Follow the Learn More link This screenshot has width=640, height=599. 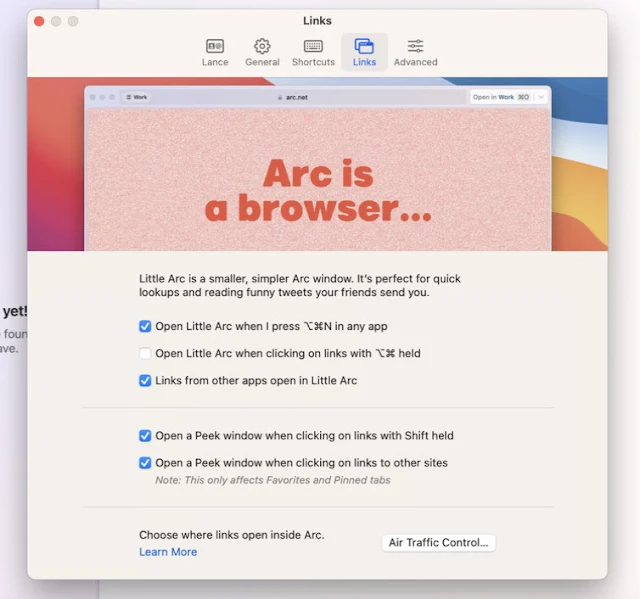168,552
